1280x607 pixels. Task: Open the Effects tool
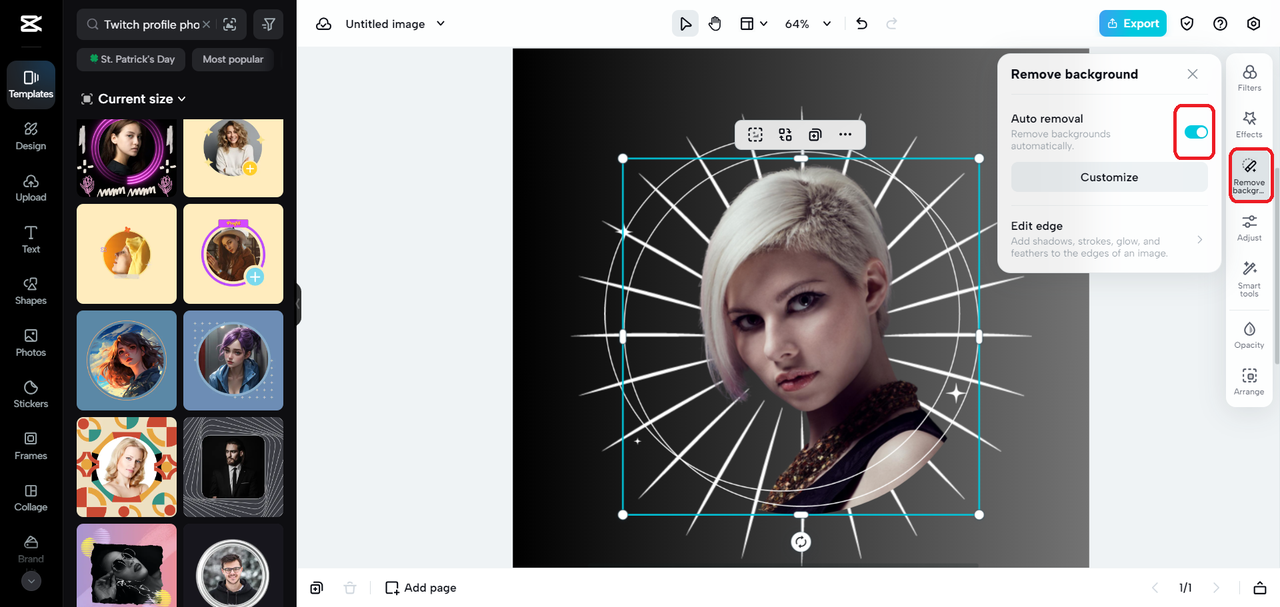pyautogui.click(x=1249, y=125)
